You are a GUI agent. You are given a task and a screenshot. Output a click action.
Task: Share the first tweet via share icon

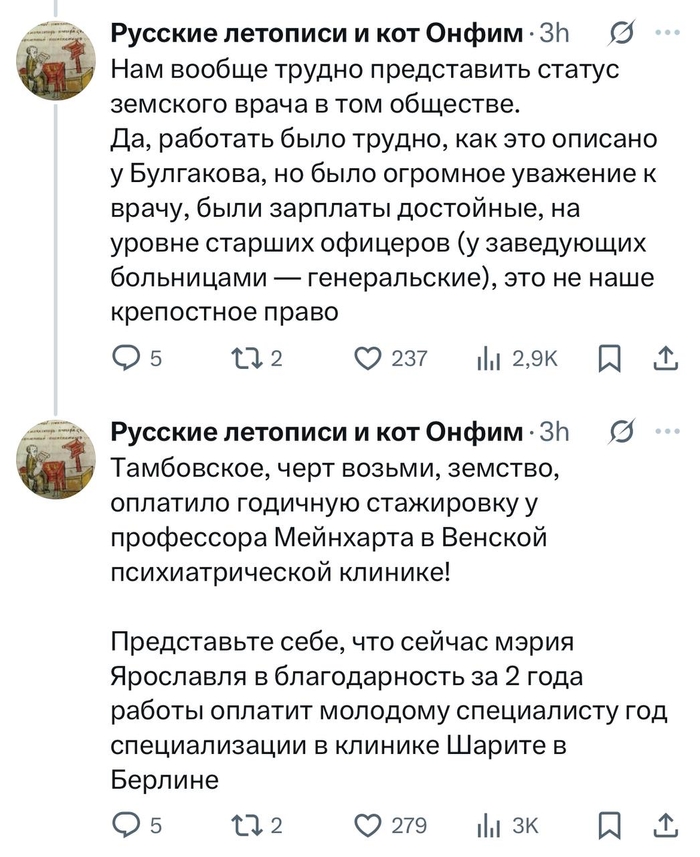666,358
